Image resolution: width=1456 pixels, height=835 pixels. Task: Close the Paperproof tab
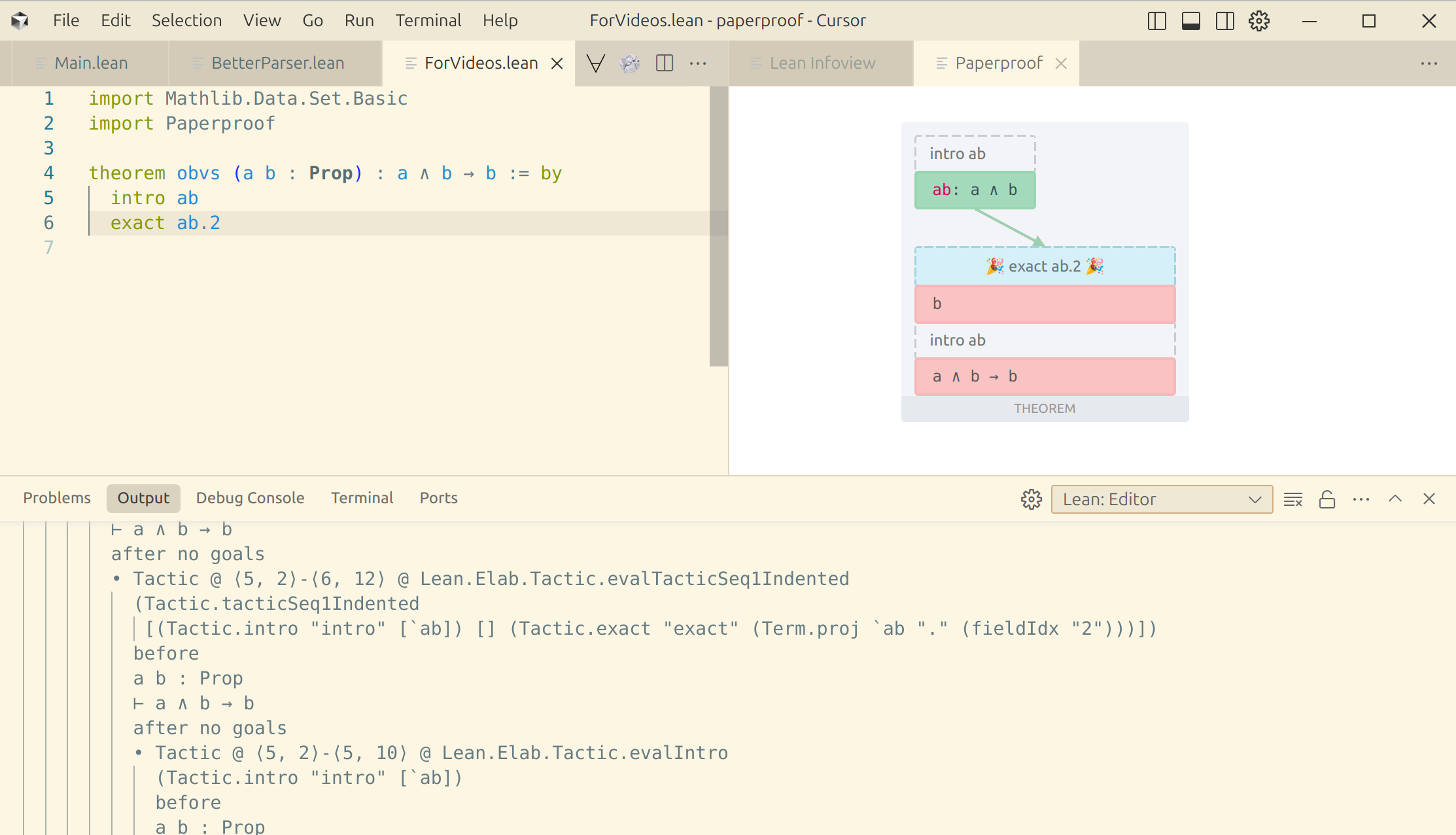(1061, 63)
